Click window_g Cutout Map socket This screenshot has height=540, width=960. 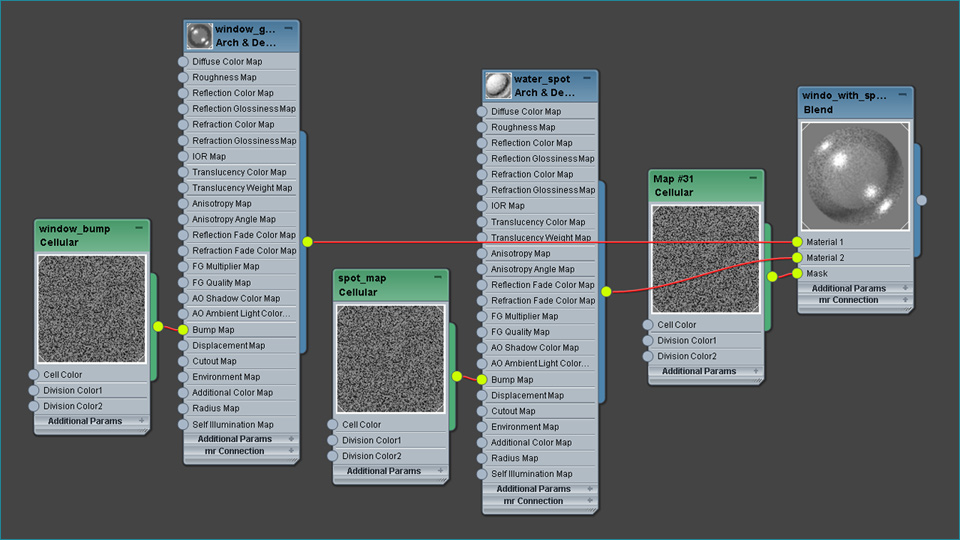pyautogui.click(x=182, y=361)
